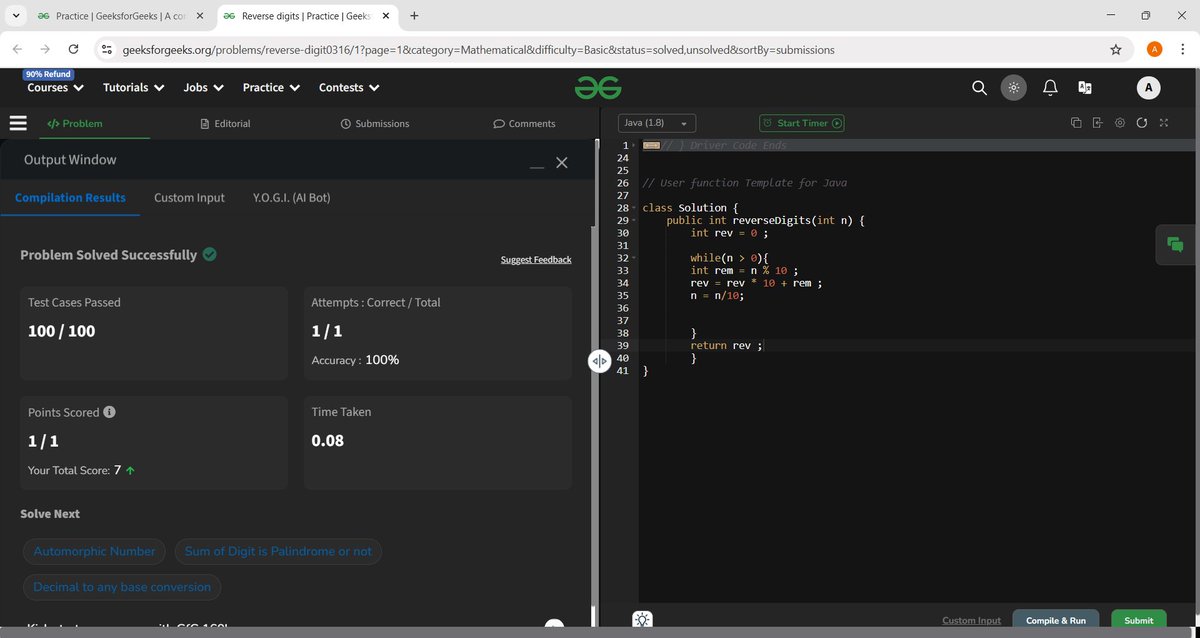Copy code using the copy icon
Screen dimensions: 1200x638
pos(1076,123)
